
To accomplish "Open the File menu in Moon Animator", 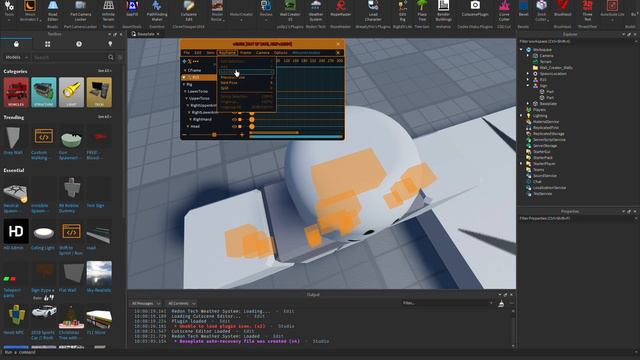I will [x=187, y=53].
